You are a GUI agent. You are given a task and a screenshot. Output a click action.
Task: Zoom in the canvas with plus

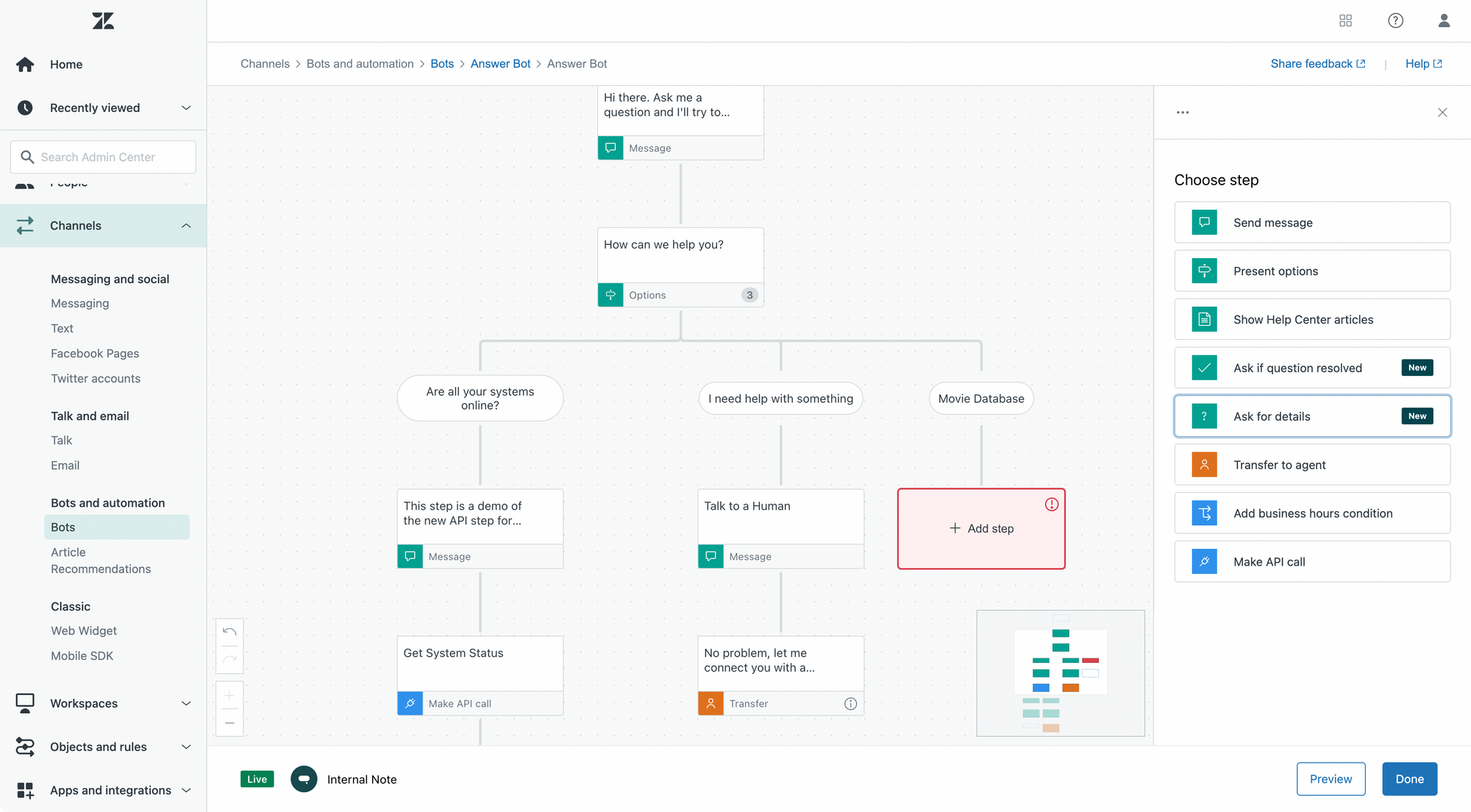(x=229, y=695)
